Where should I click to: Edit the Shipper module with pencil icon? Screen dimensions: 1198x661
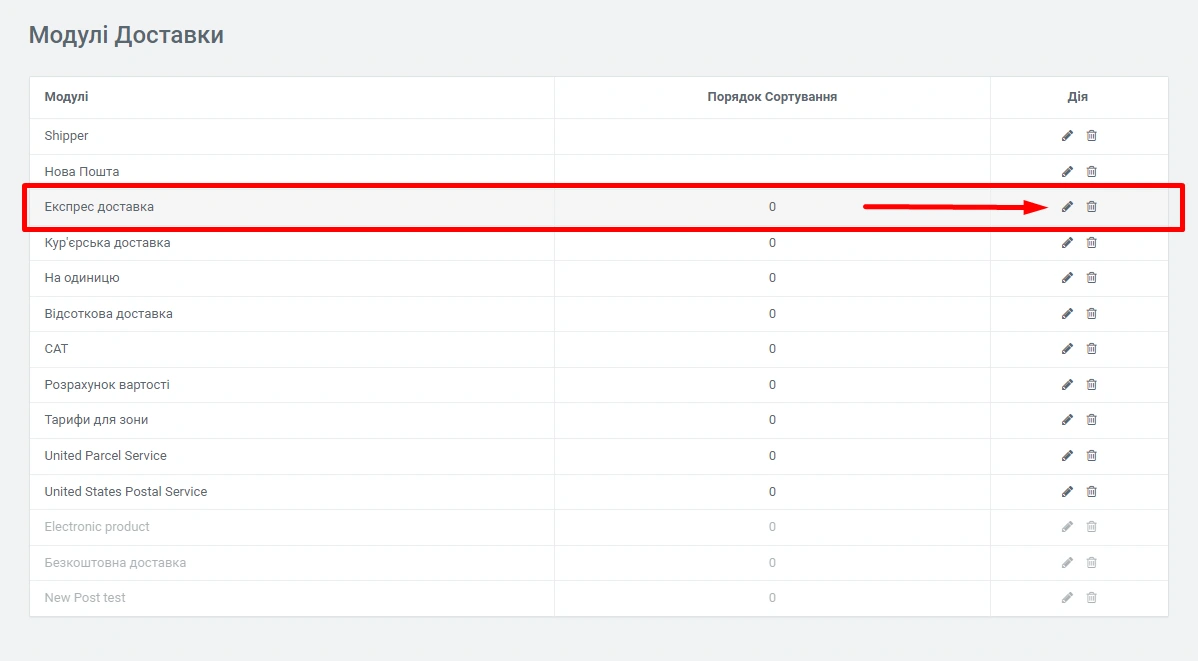(1067, 136)
